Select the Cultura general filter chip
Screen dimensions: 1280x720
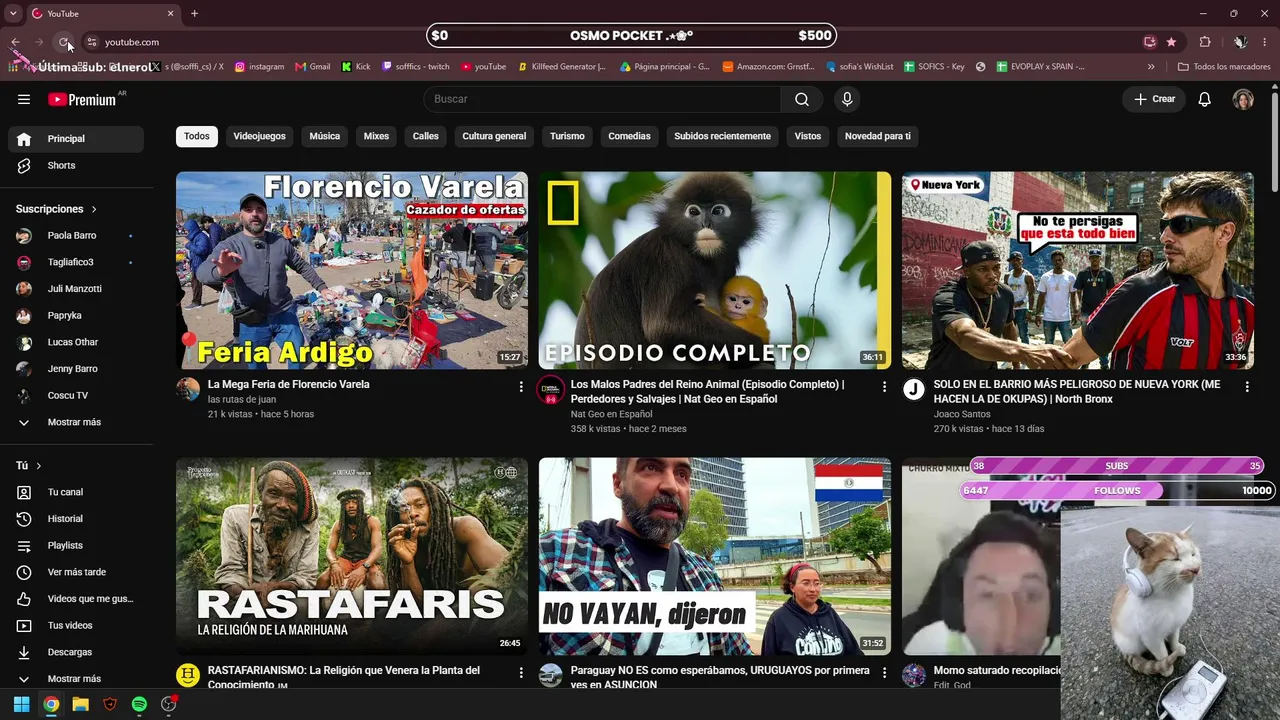(494, 136)
